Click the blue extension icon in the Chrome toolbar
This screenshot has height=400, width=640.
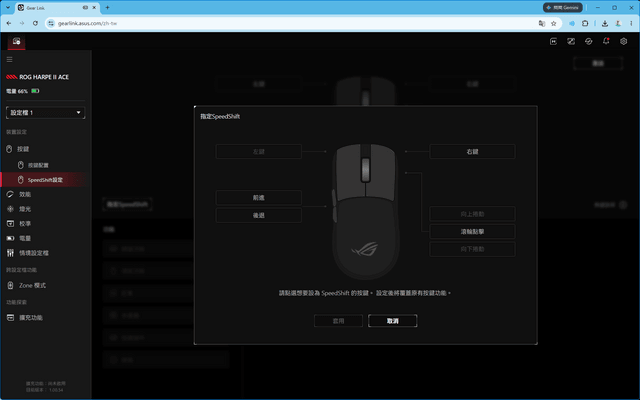572,23
